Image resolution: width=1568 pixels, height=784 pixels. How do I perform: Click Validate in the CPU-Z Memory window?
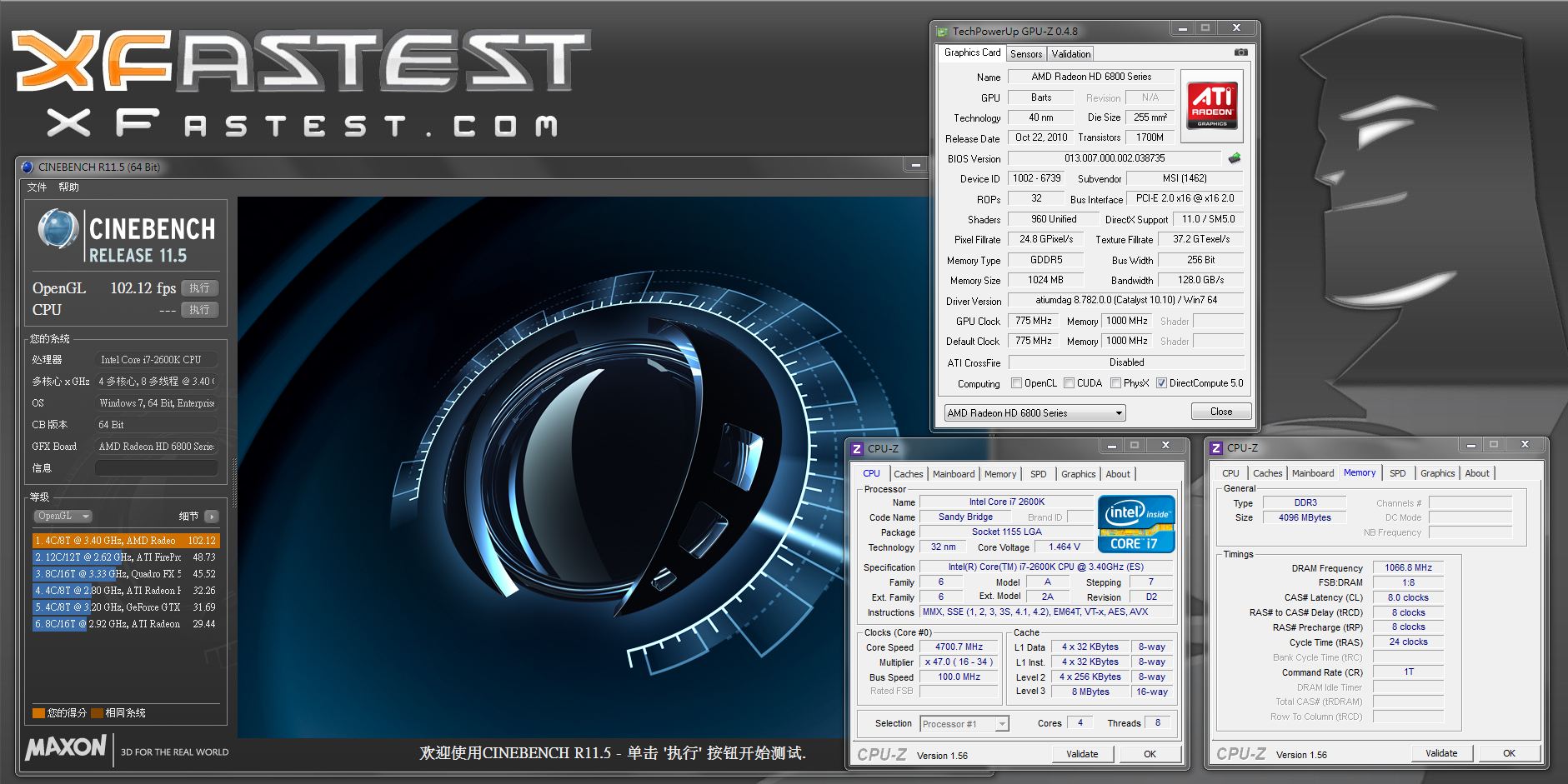(1441, 753)
